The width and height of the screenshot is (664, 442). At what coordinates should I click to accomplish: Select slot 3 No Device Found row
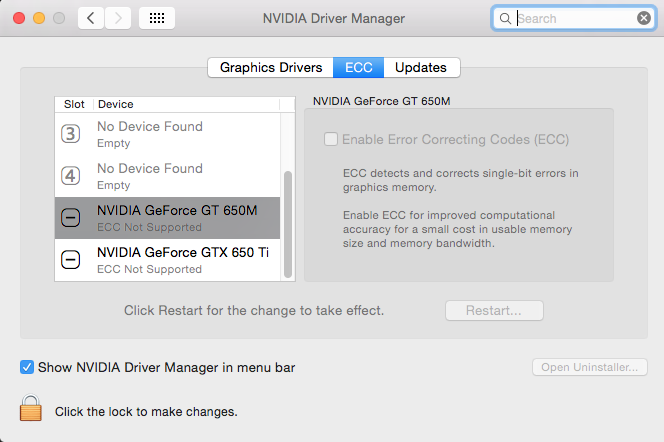167,134
